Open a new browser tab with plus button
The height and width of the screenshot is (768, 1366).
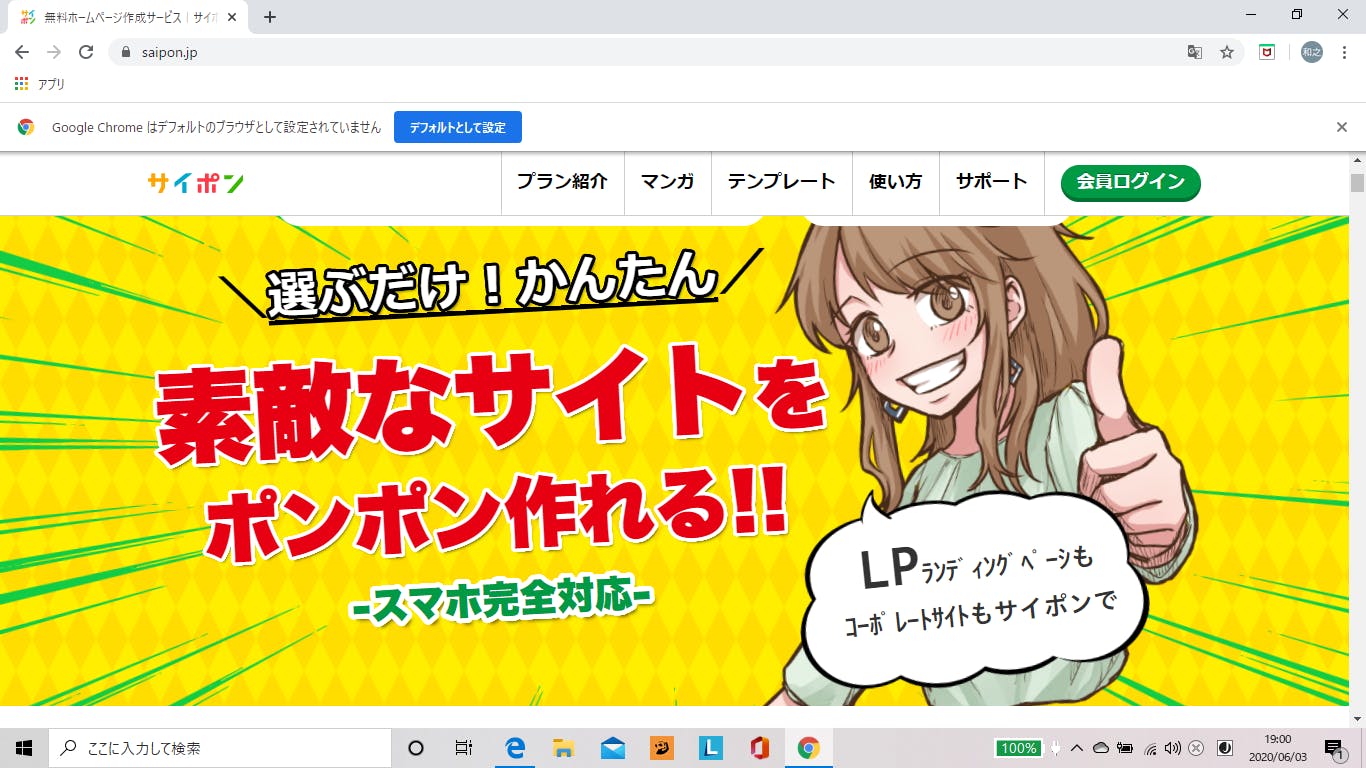269,16
